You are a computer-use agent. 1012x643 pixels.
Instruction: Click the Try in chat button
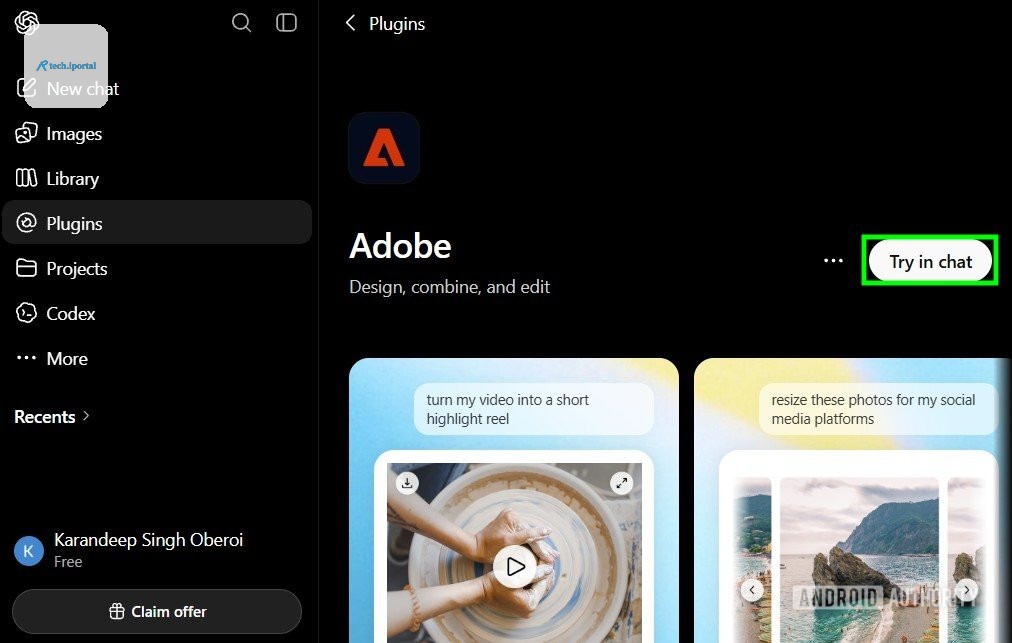pyautogui.click(x=930, y=261)
